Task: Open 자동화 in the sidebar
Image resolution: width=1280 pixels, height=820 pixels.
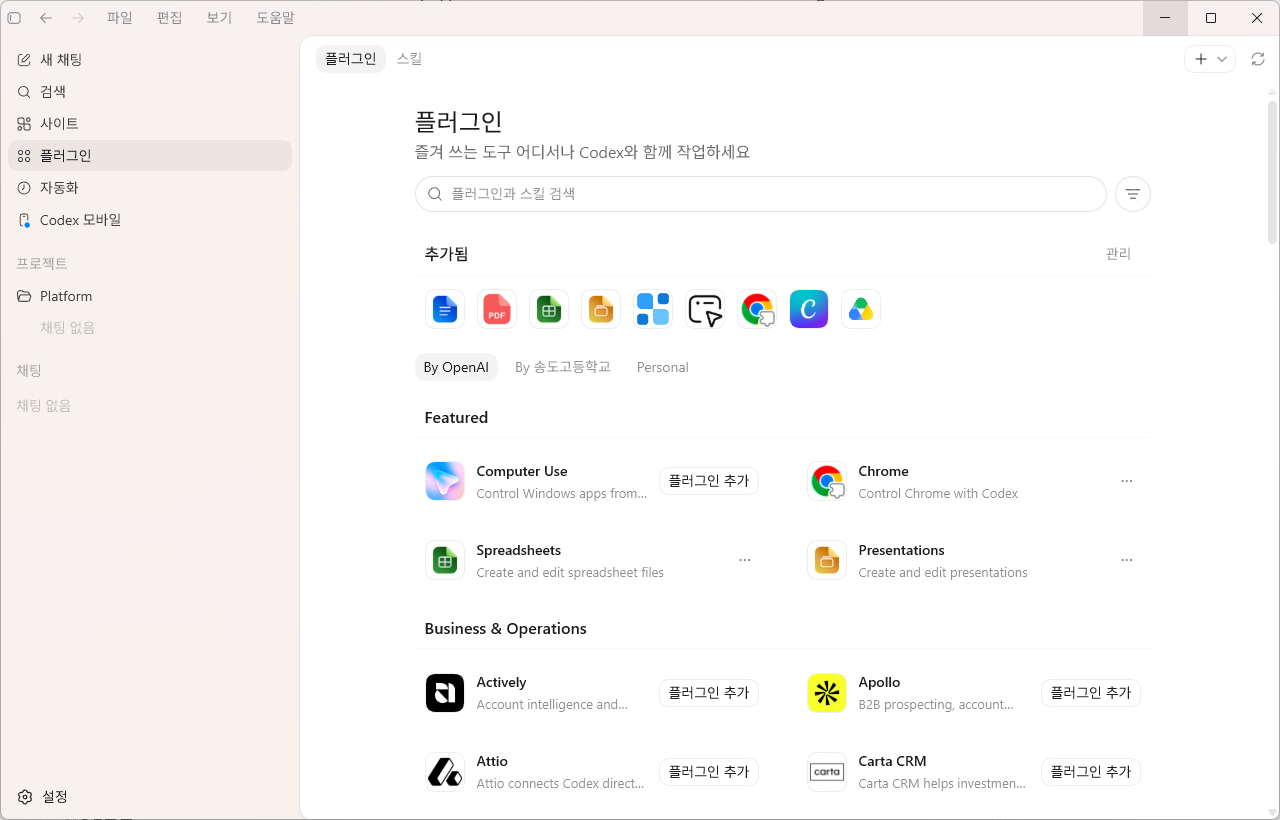Action: click(x=150, y=188)
